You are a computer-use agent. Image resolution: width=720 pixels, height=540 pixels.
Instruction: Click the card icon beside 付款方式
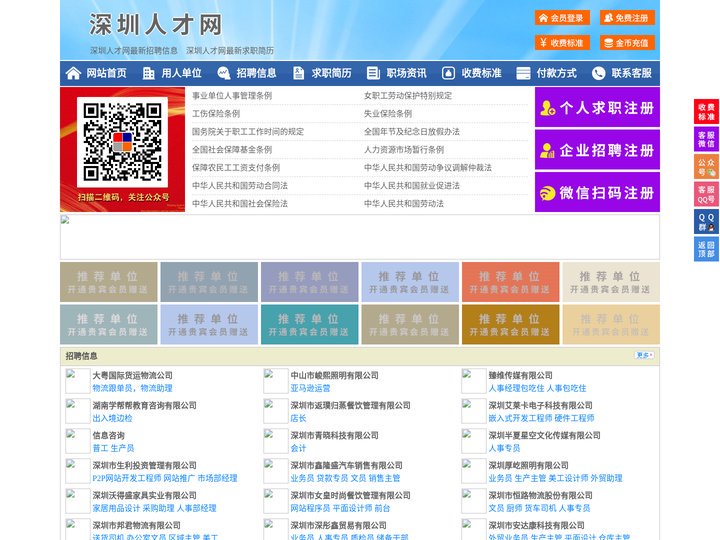pos(523,73)
